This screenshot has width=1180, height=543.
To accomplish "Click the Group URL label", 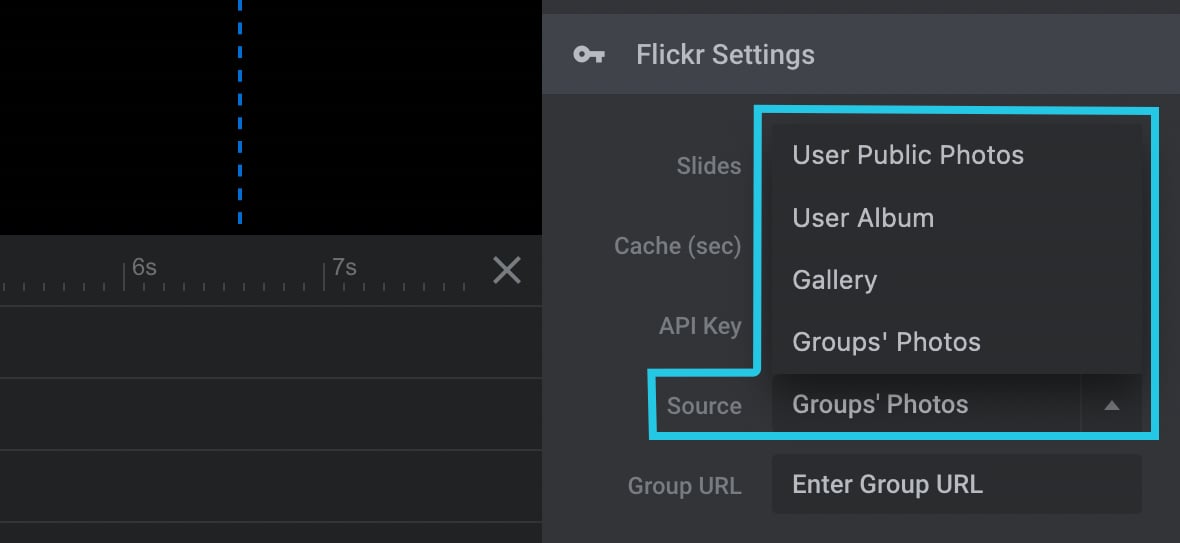I will coord(684,486).
